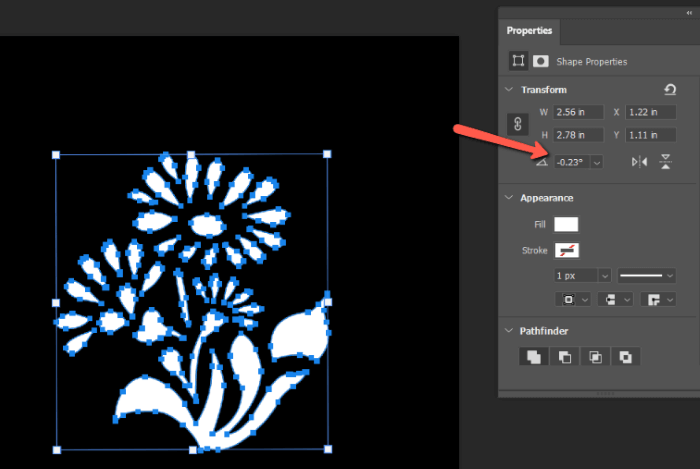This screenshot has height=469, width=700.
Task: Open the rotation angle dropdown
Action: [x=597, y=162]
